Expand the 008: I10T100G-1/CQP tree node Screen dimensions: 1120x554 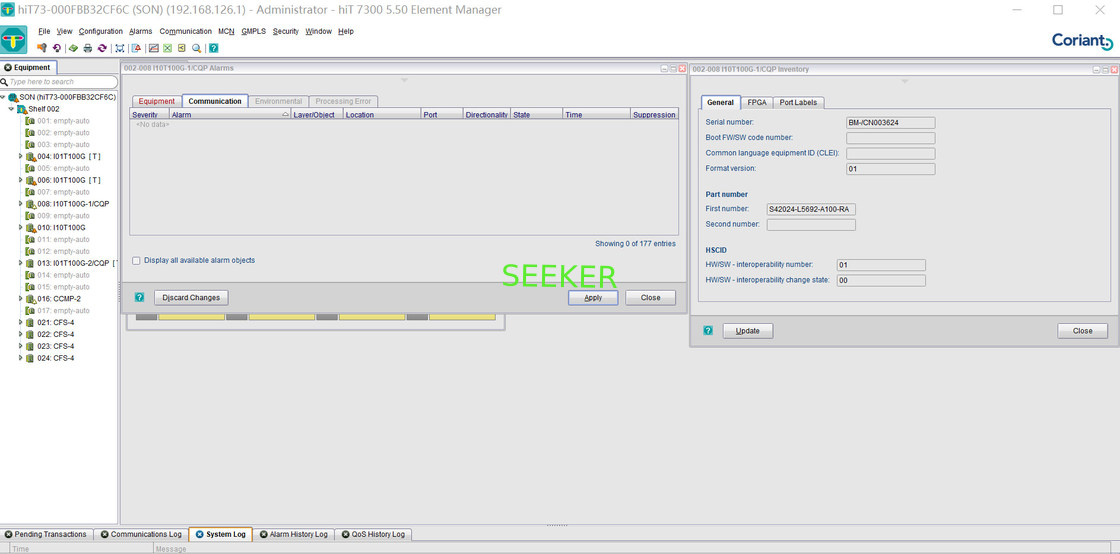[20, 204]
